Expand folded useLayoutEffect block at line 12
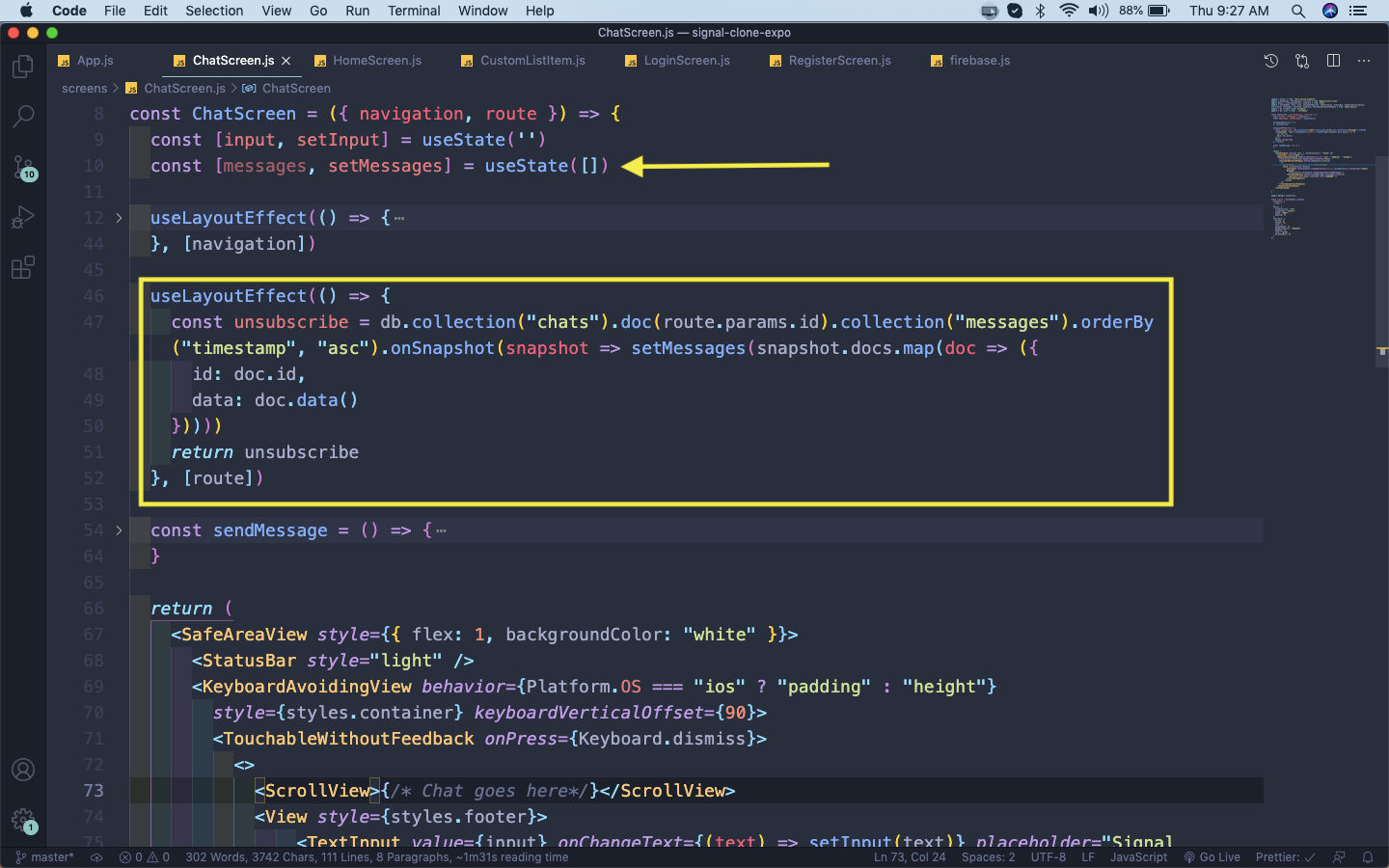The height and width of the screenshot is (868, 1389). click(119, 218)
